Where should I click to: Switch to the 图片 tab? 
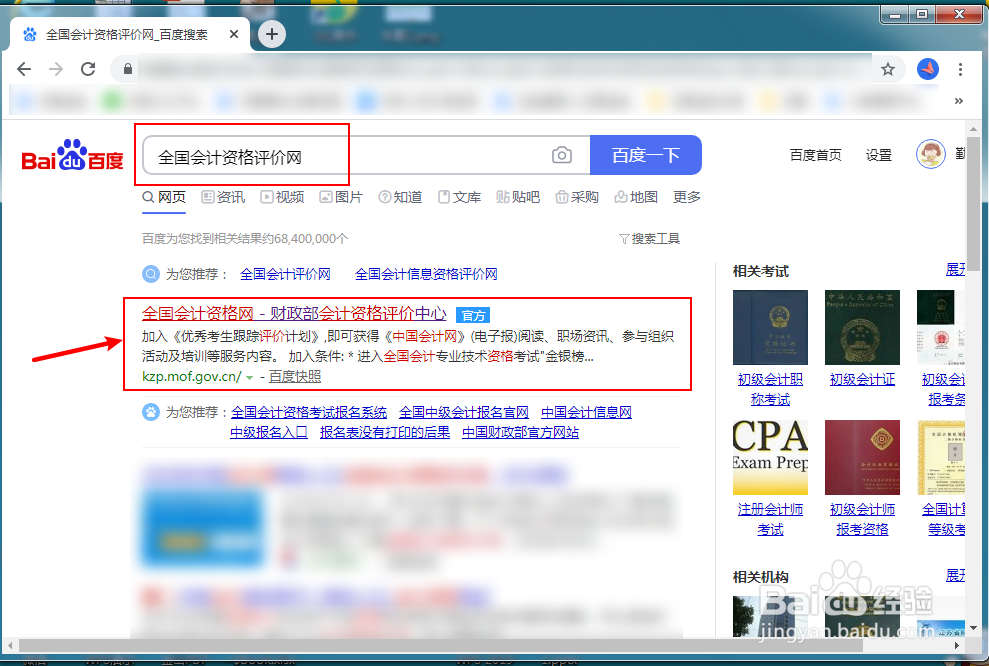coord(341,197)
